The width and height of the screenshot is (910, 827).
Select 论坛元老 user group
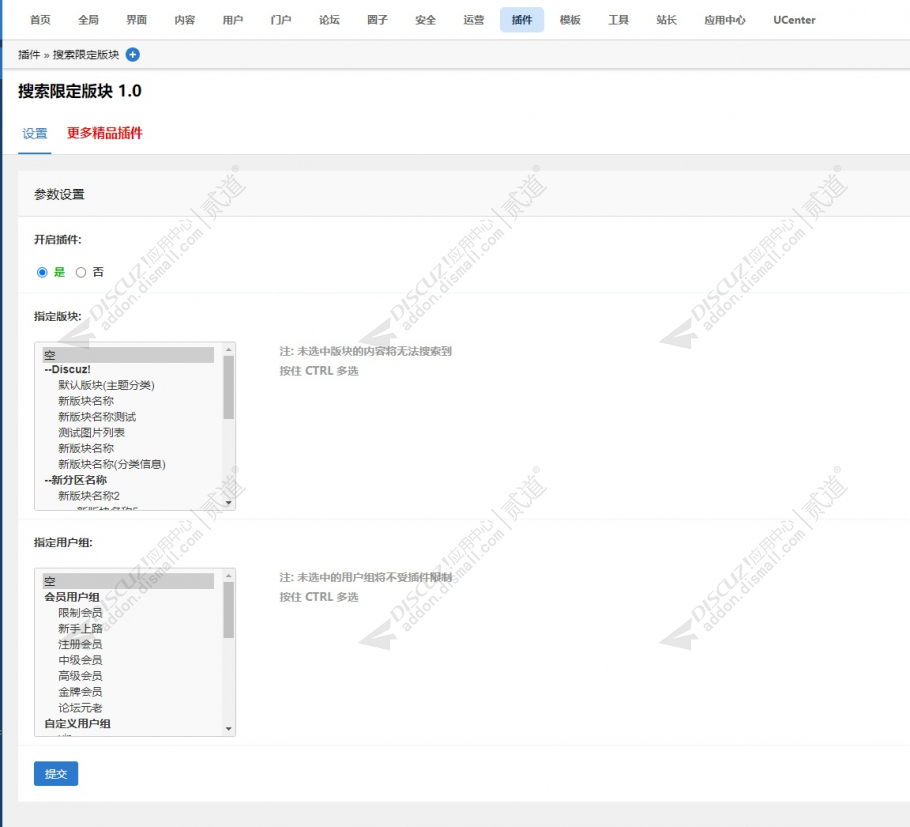point(128,707)
